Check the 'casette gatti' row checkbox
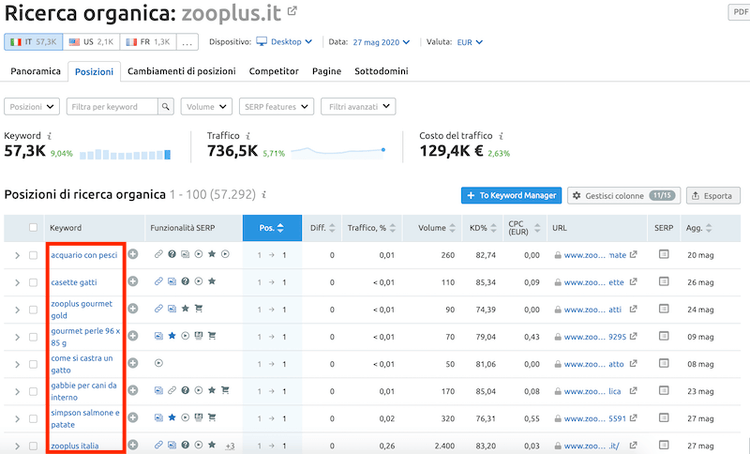 pos(33,282)
